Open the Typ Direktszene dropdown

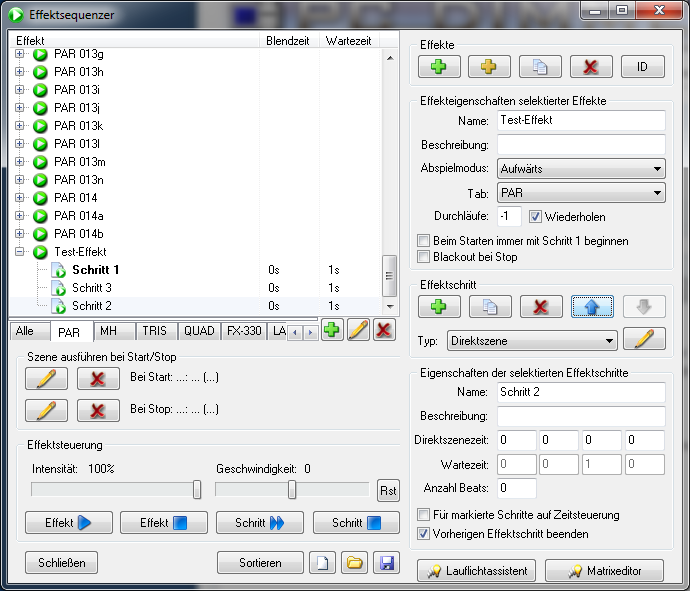(x=531, y=341)
